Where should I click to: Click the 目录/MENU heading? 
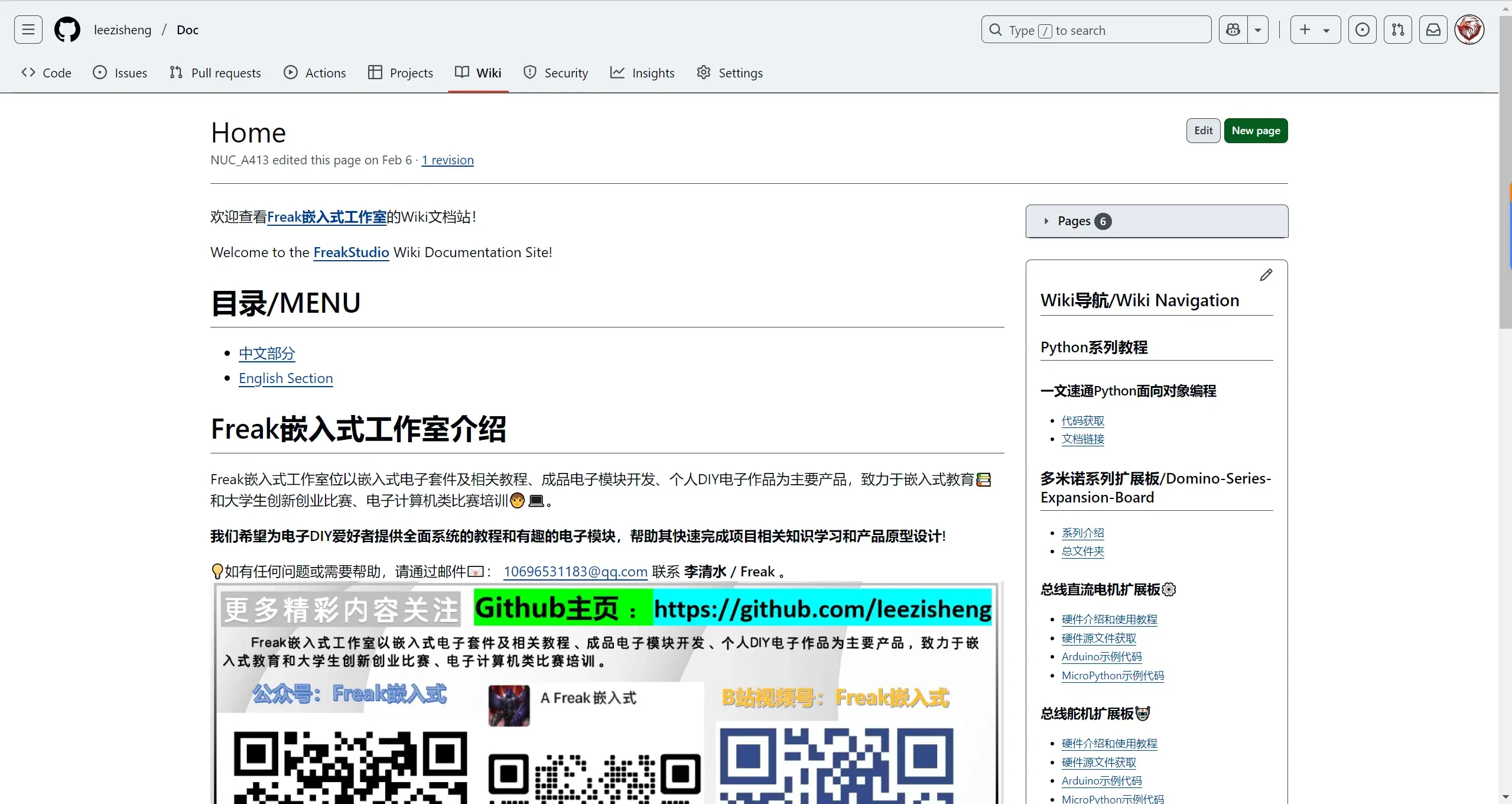click(x=285, y=303)
